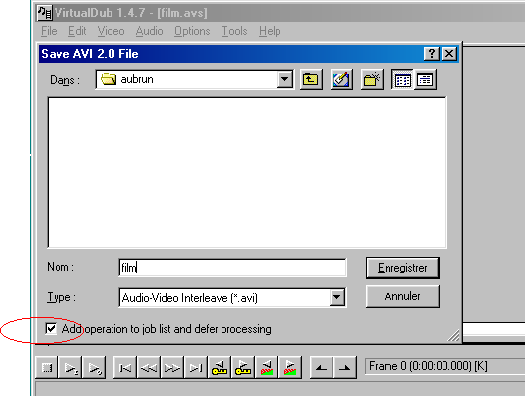
Task: Scan forward for next scene change
Action: point(290,368)
